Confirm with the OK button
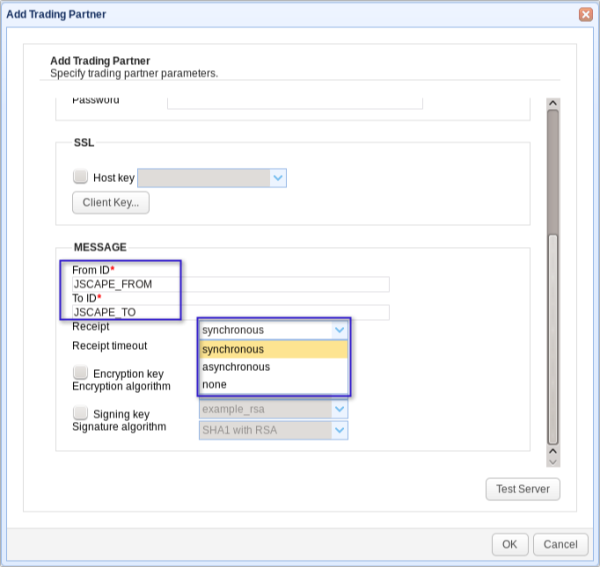This screenshot has height=567, width=600. pyautogui.click(x=510, y=544)
